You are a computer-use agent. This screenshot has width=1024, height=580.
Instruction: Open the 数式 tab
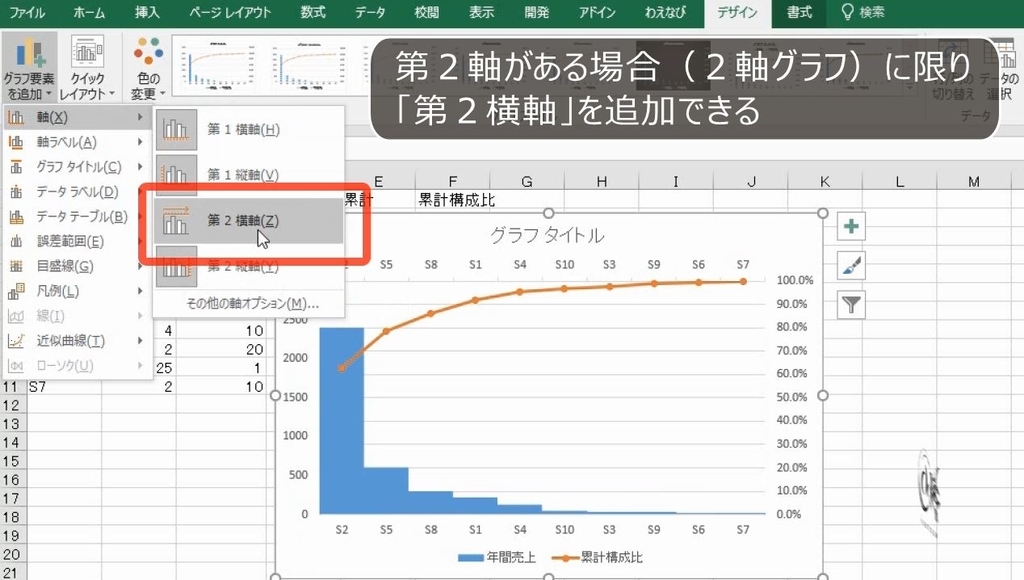pos(313,12)
